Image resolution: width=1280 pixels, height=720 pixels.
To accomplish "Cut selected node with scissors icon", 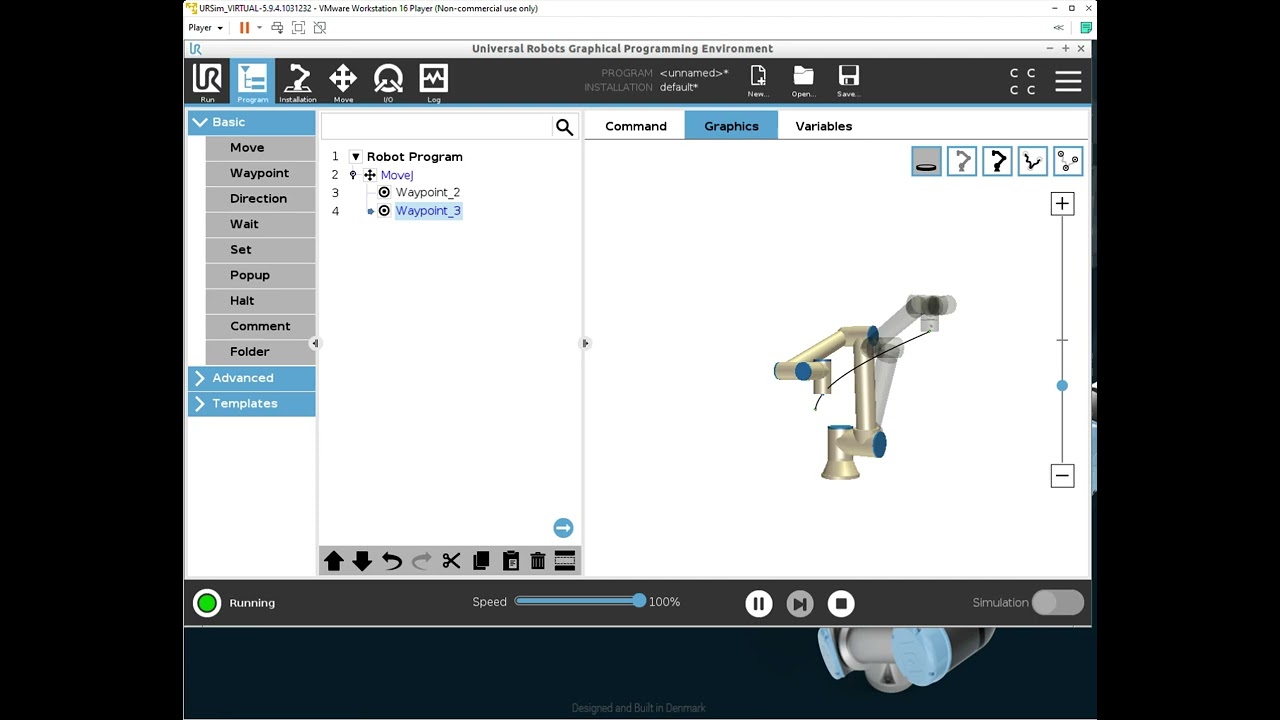I will 451,561.
